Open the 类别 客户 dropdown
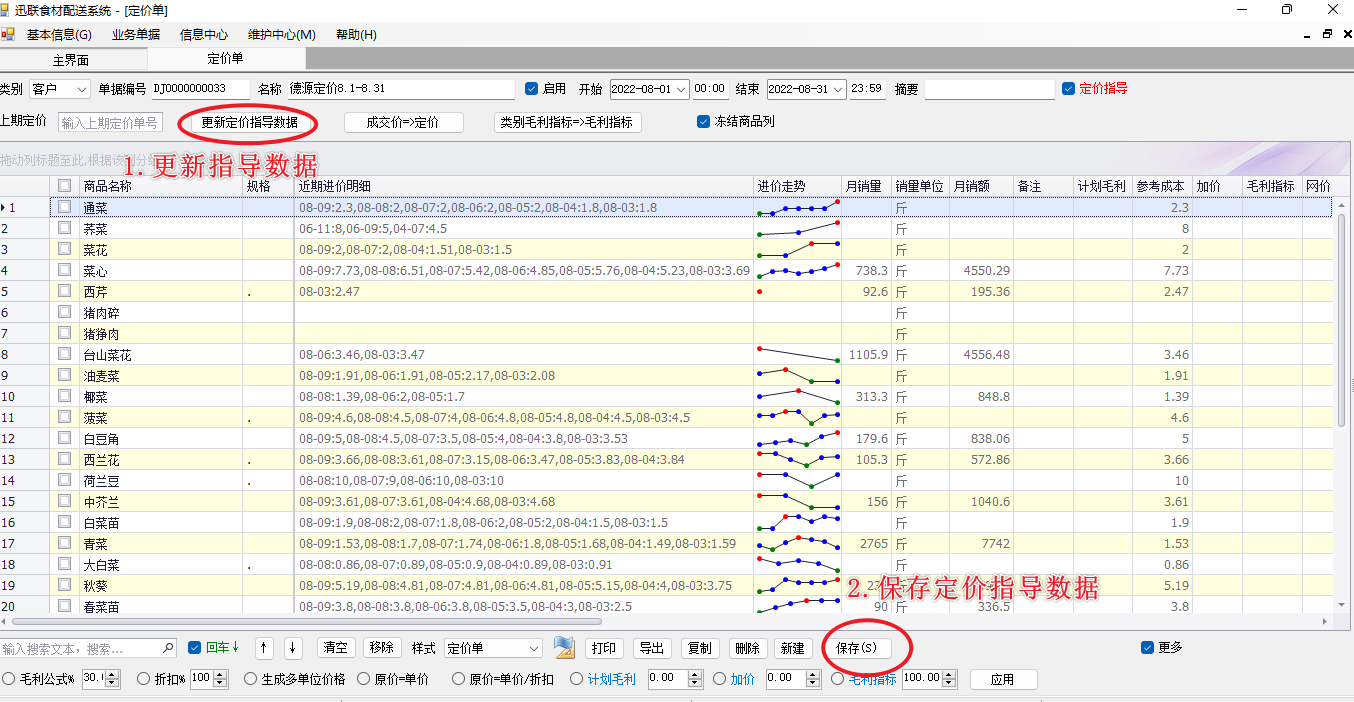The height and width of the screenshot is (702, 1354). point(60,89)
